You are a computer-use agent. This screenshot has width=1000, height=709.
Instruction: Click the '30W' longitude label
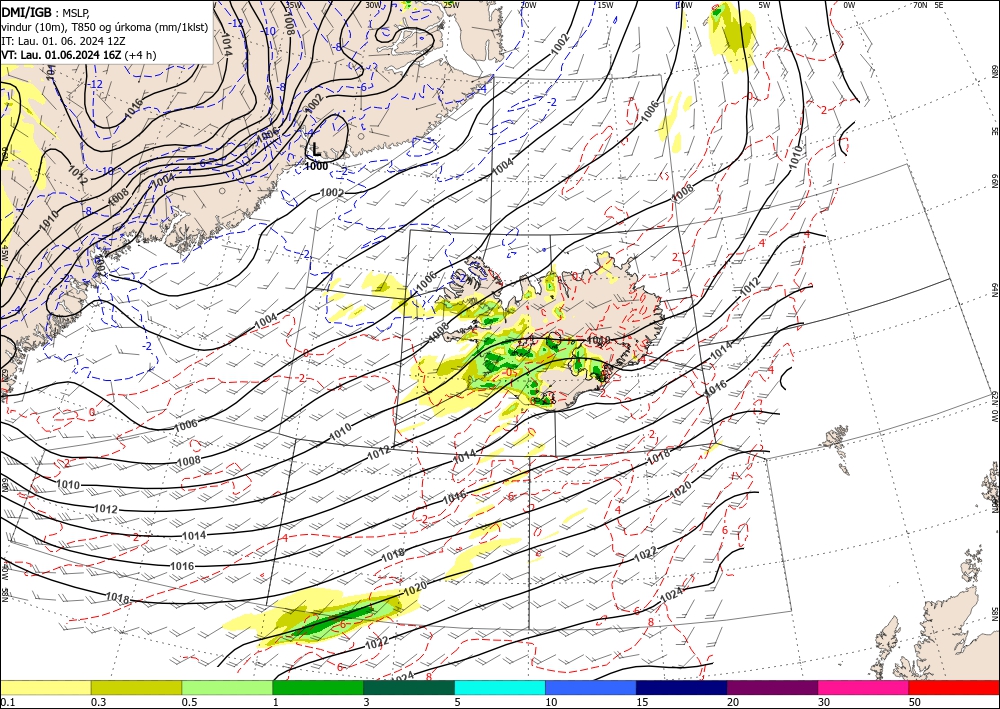373,5
